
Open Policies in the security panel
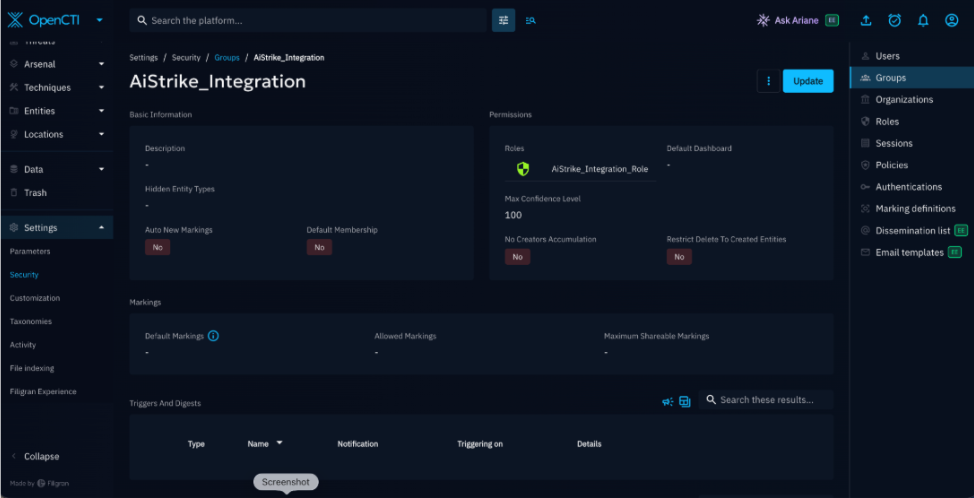click(911, 165)
